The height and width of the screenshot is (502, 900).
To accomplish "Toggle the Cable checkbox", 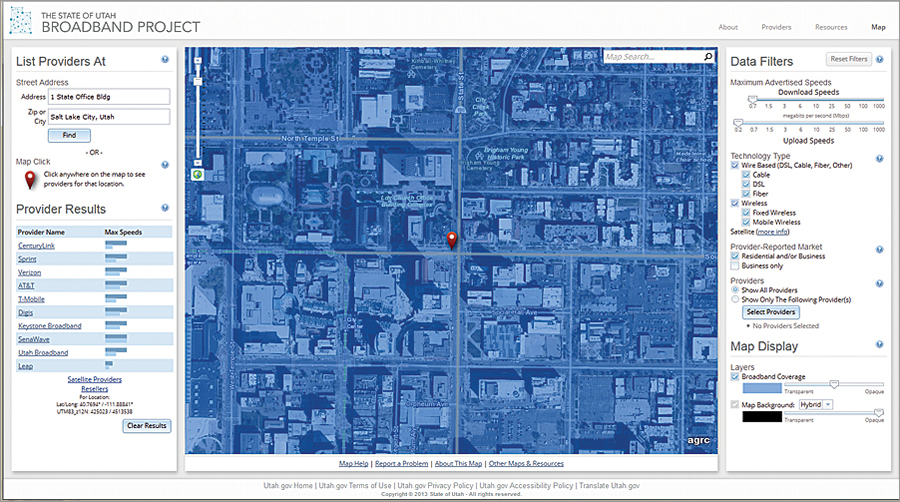I will [x=746, y=175].
